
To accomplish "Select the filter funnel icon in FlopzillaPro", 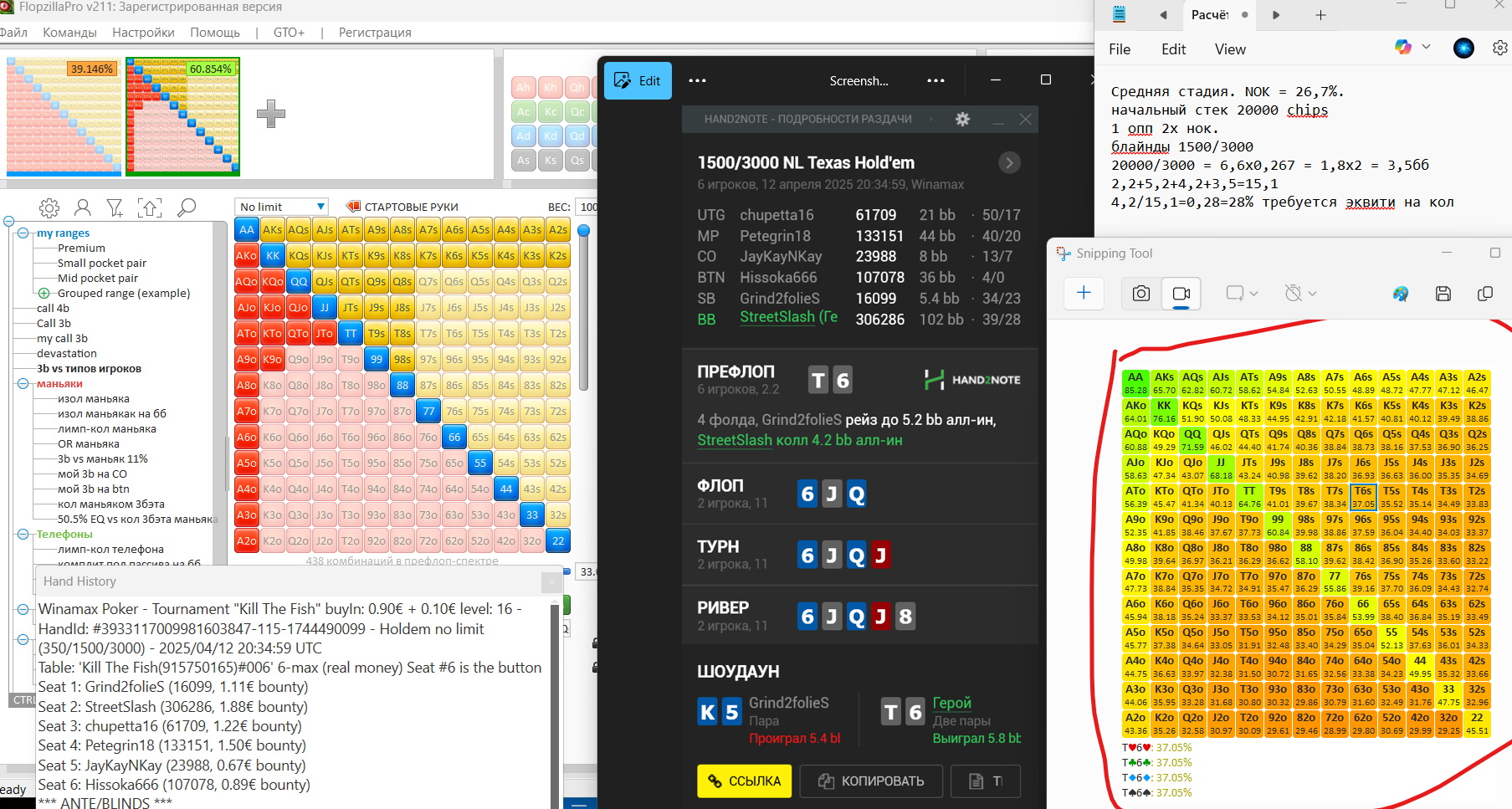I will (115, 207).
